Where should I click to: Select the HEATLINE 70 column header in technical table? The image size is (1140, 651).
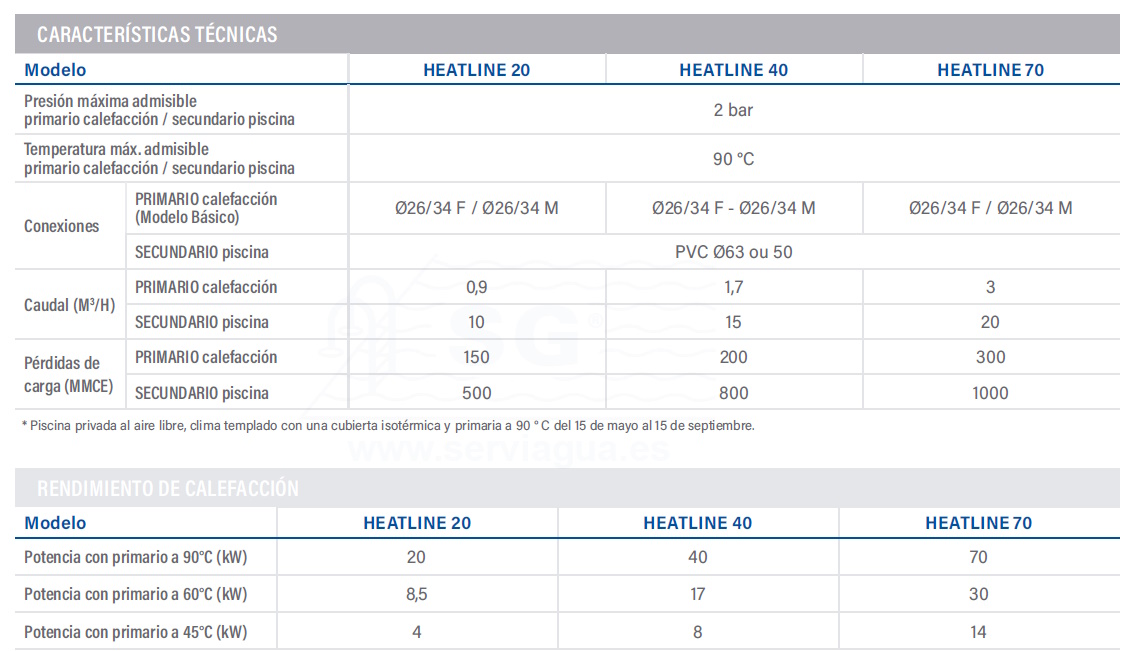(x=990, y=70)
